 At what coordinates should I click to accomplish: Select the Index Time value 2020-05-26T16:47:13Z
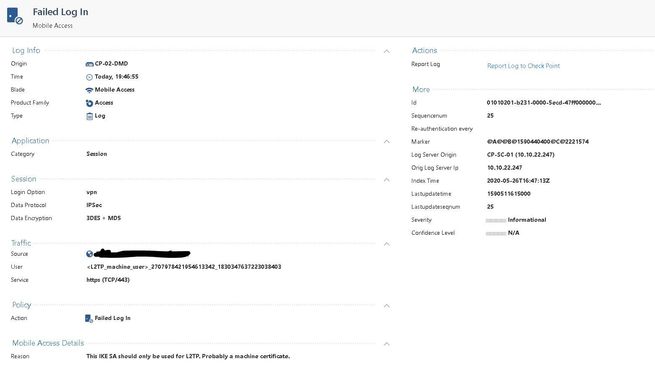click(x=518, y=180)
